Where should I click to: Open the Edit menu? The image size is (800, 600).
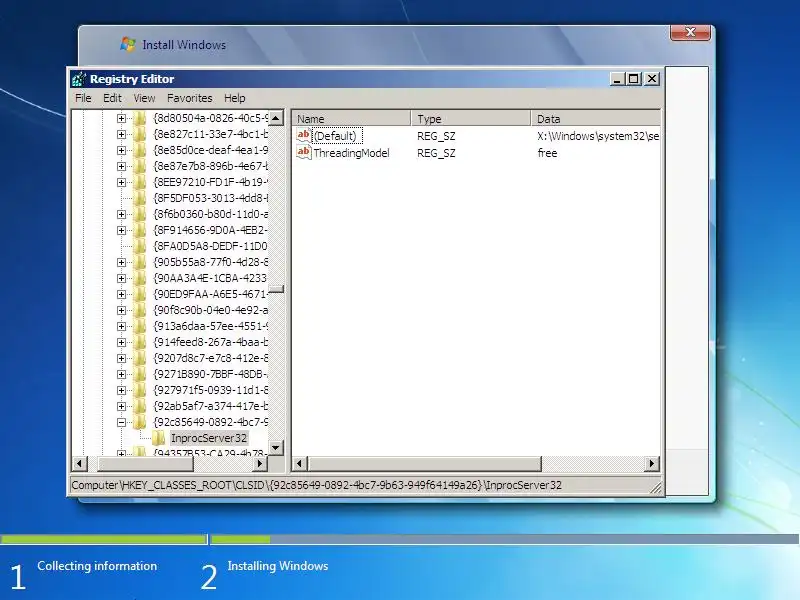112,98
